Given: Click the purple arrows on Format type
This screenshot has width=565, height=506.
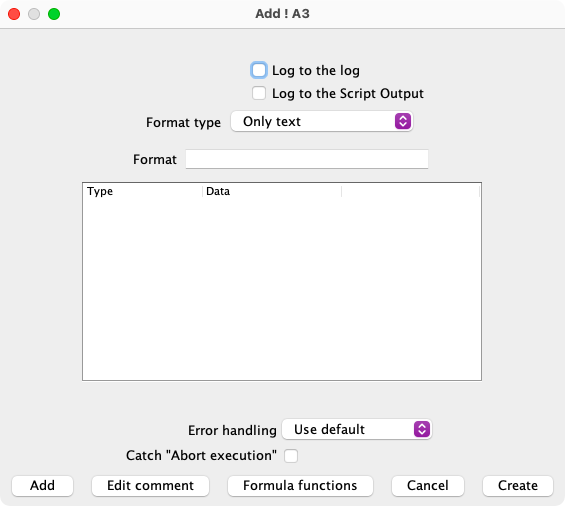Looking at the screenshot, I should pyautogui.click(x=402, y=121).
